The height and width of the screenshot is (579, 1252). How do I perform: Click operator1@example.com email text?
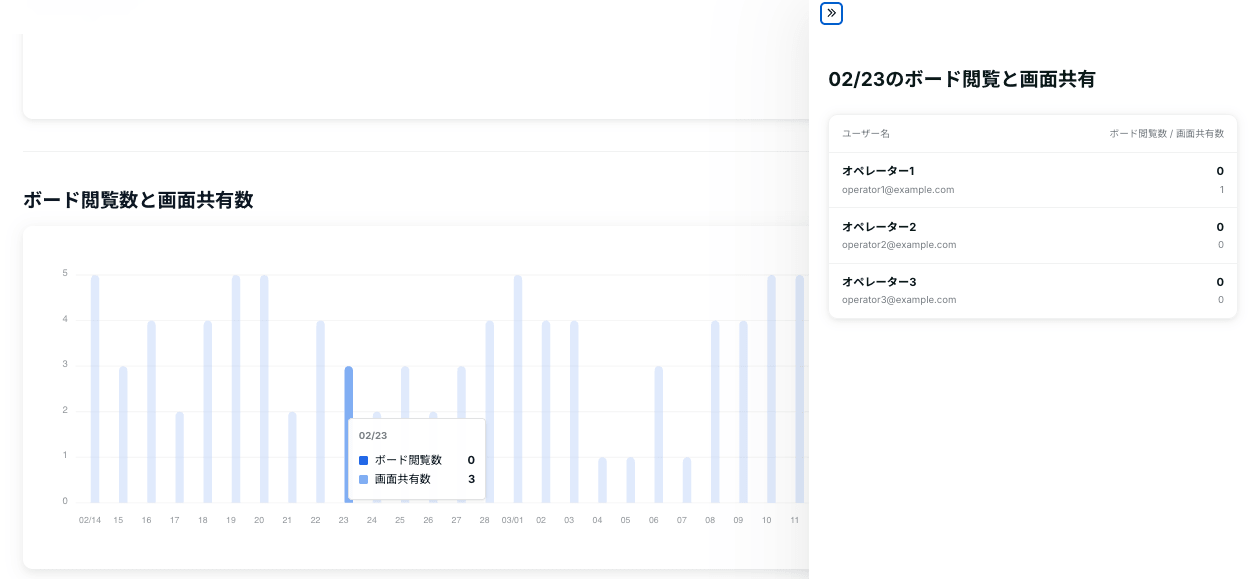[x=897, y=190]
